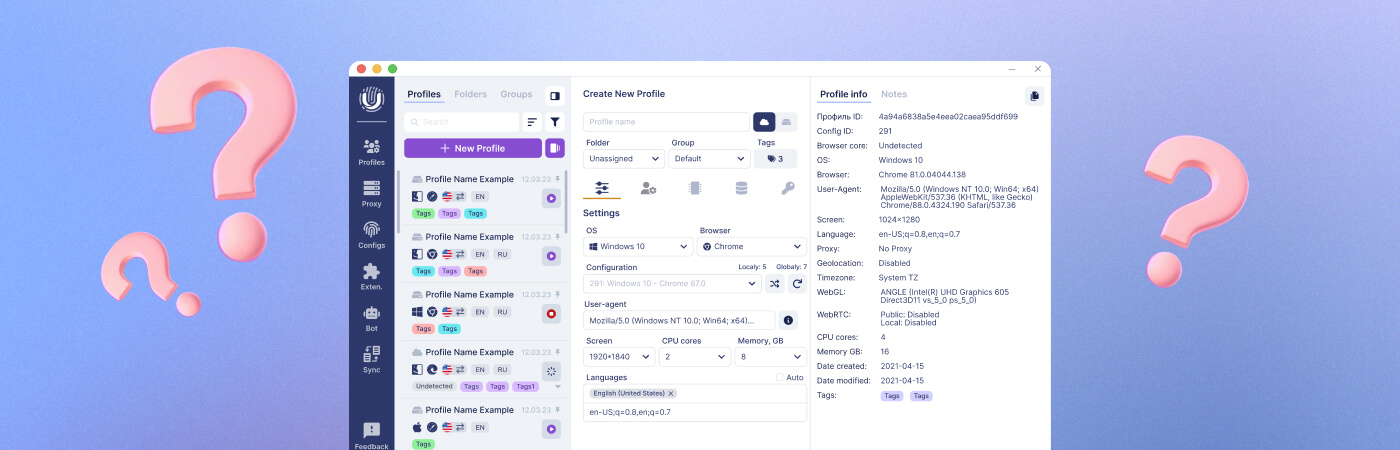Click the Profile name input field
Image resolution: width=1400 pixels, height=450 pixels.
665,122
